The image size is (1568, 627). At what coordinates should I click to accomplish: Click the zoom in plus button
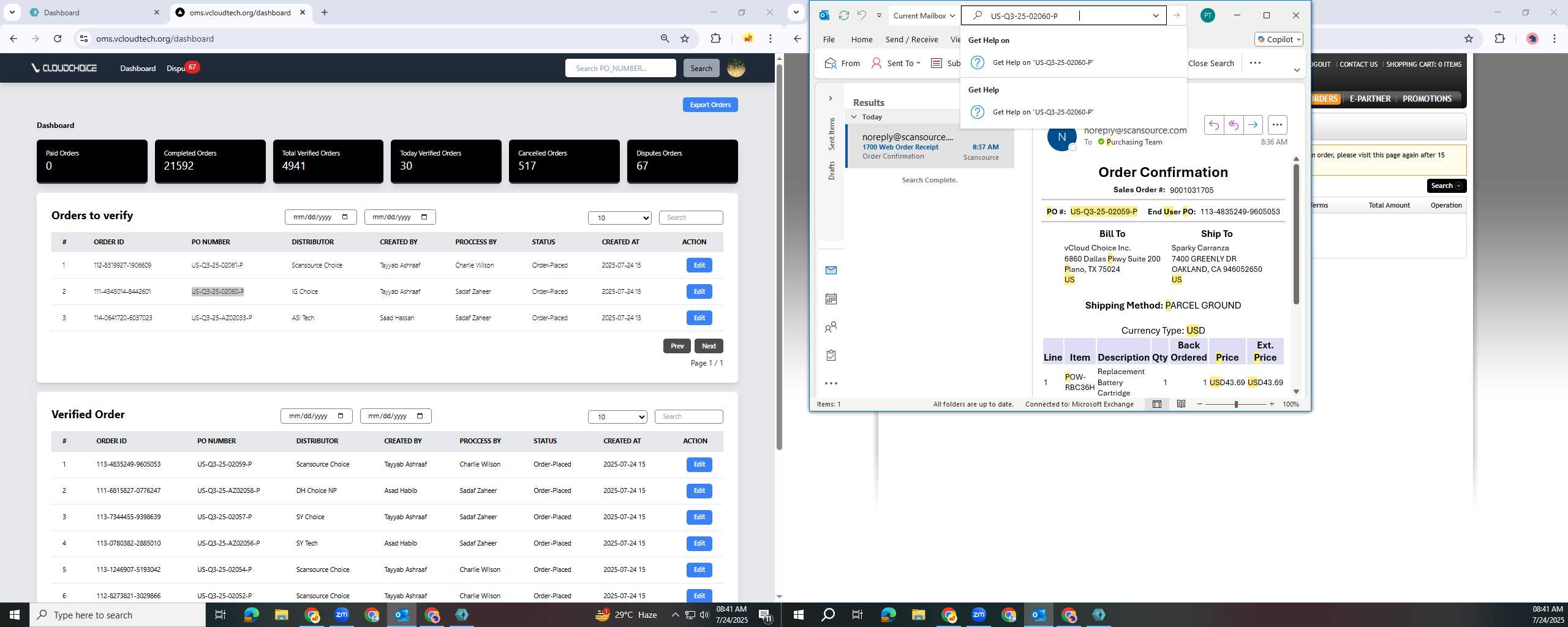1272,404
